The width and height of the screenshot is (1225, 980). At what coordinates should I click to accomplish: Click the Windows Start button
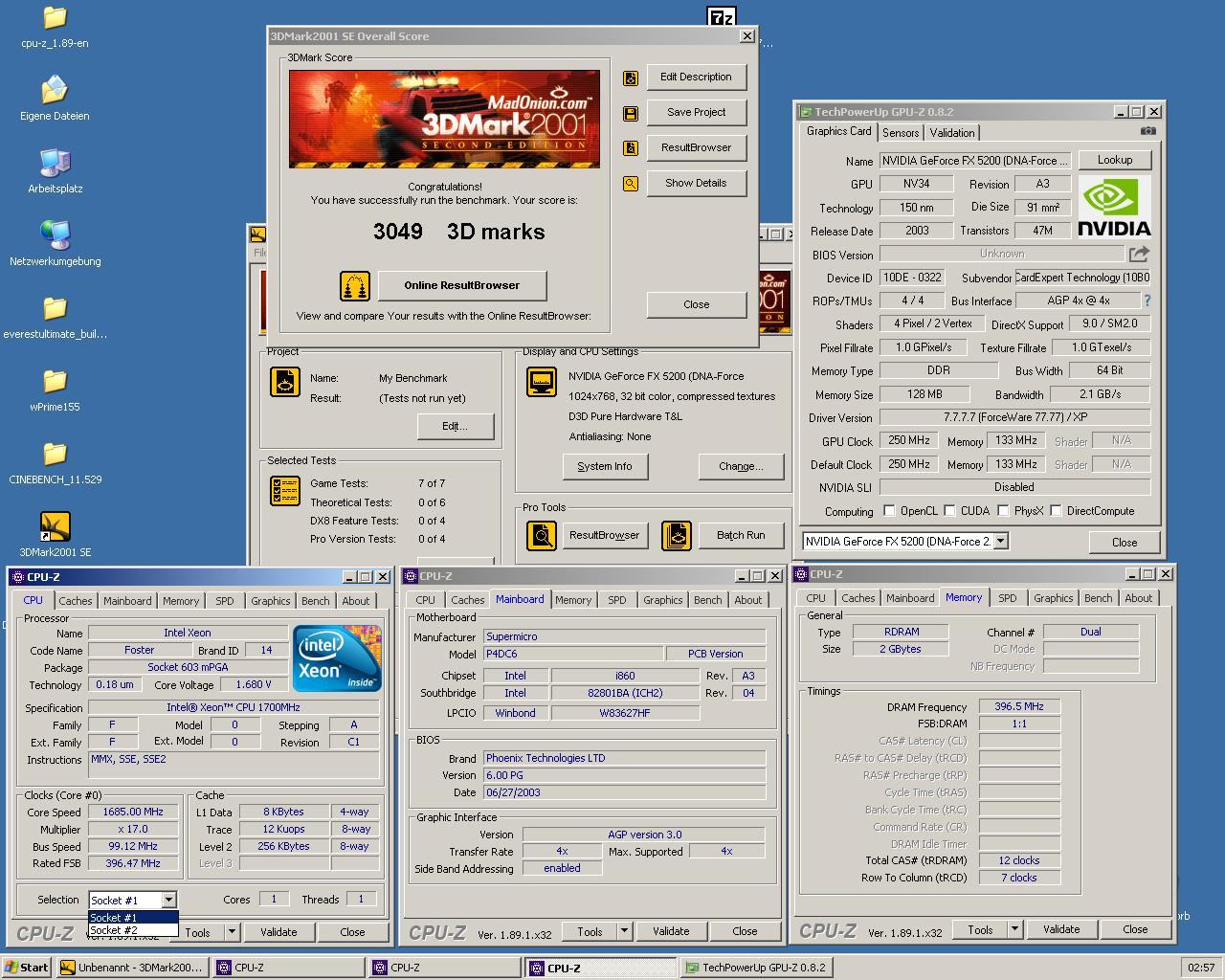click(x=26, y=968)
